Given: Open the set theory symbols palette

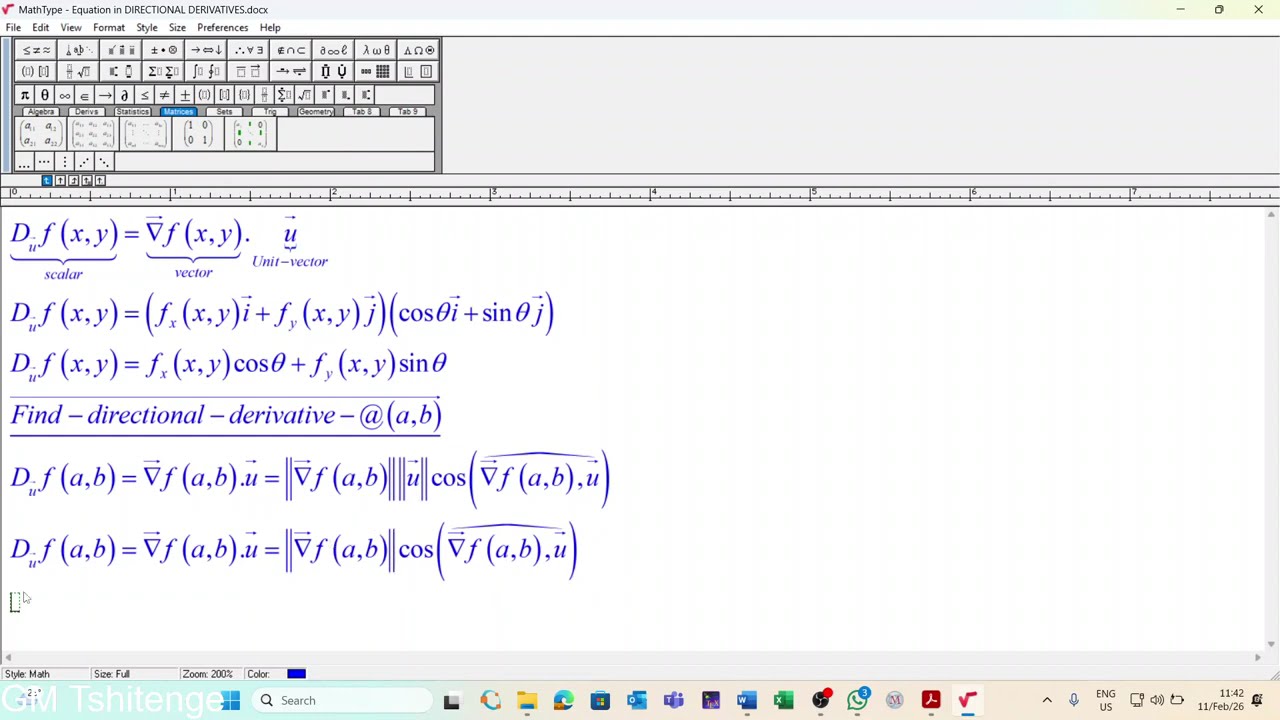Looking at the screenshot, I should pos(291,50).
